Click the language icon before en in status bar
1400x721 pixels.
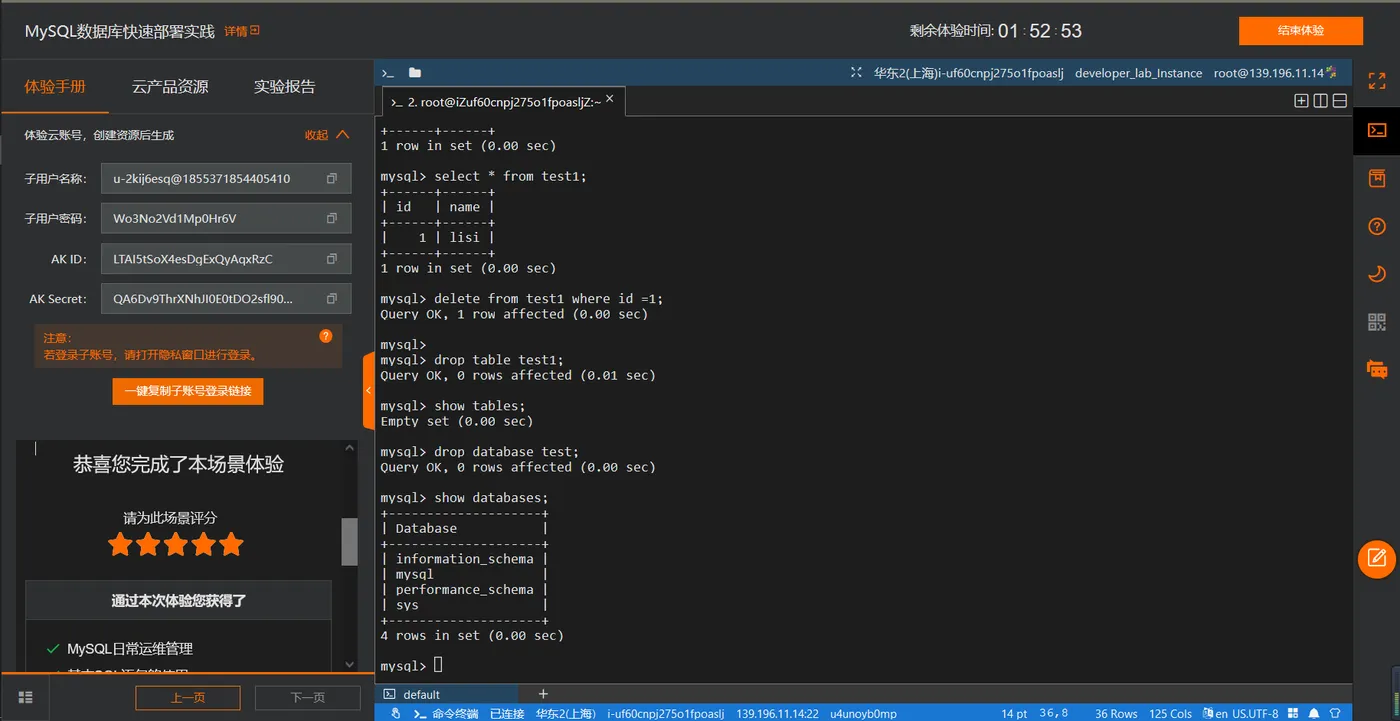[1208, 713]
